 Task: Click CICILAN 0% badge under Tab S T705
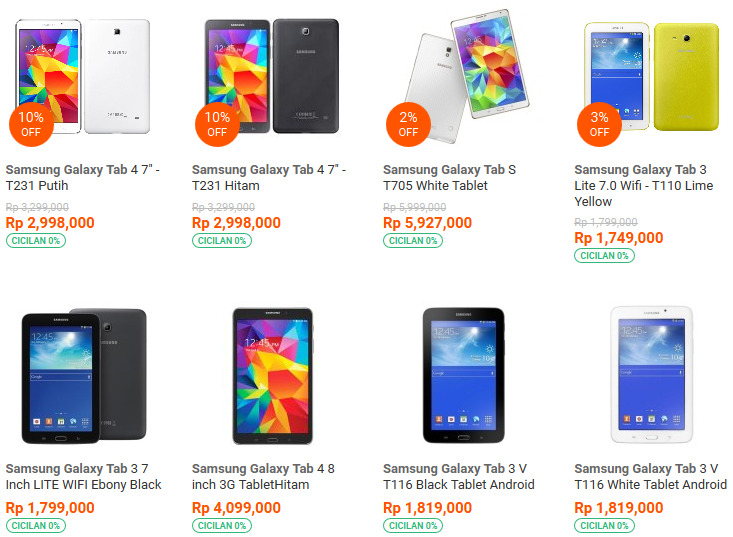pyautogui.click(x=413, y=240)
